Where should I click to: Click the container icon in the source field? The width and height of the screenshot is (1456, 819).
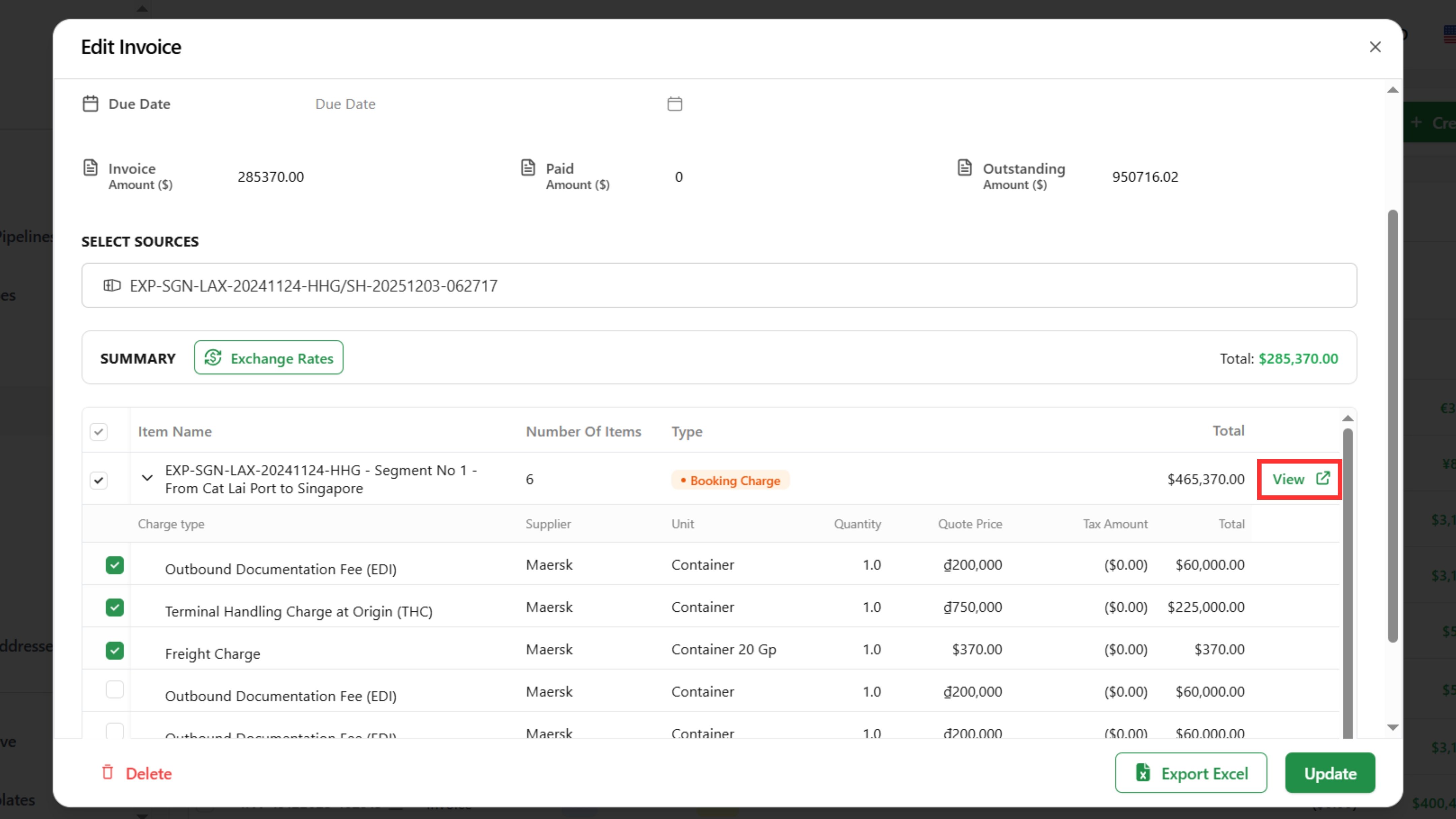tap(112, 285)
